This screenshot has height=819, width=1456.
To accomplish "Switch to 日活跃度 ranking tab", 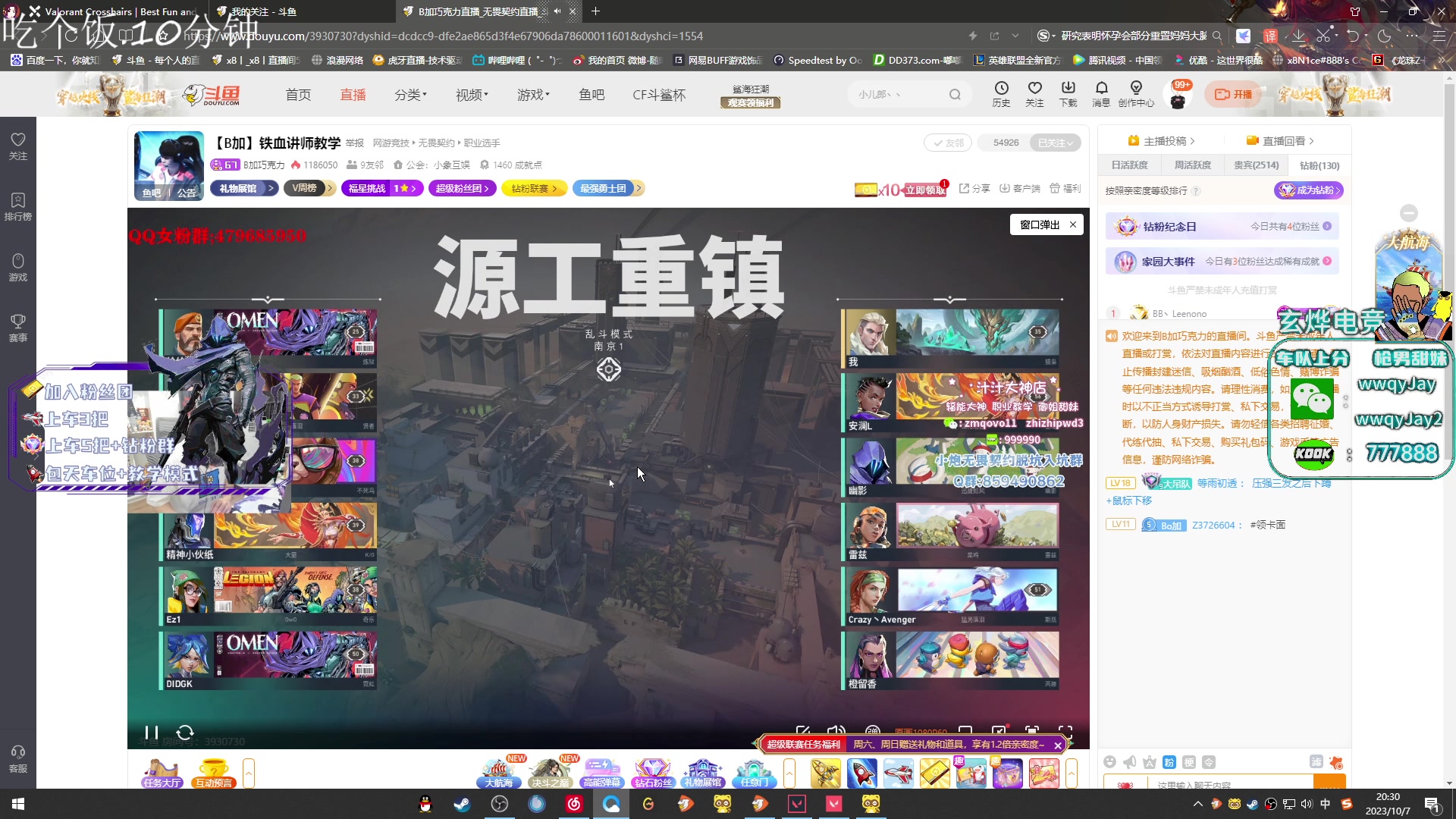I will click(1129, 165).
